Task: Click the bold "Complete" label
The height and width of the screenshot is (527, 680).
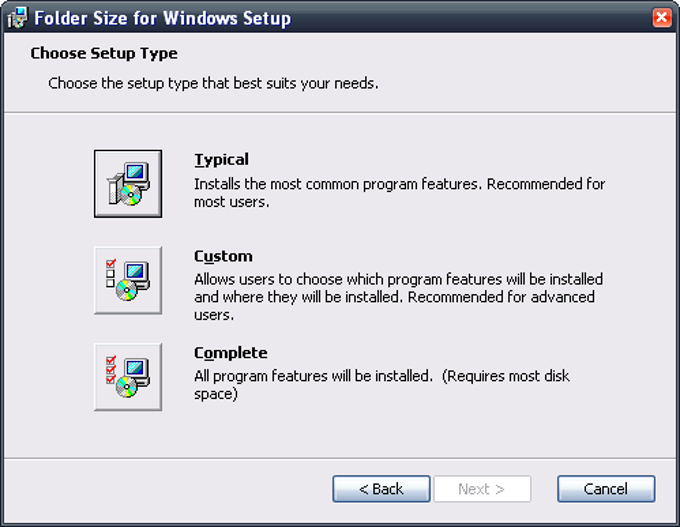Action: coord(230,353)
